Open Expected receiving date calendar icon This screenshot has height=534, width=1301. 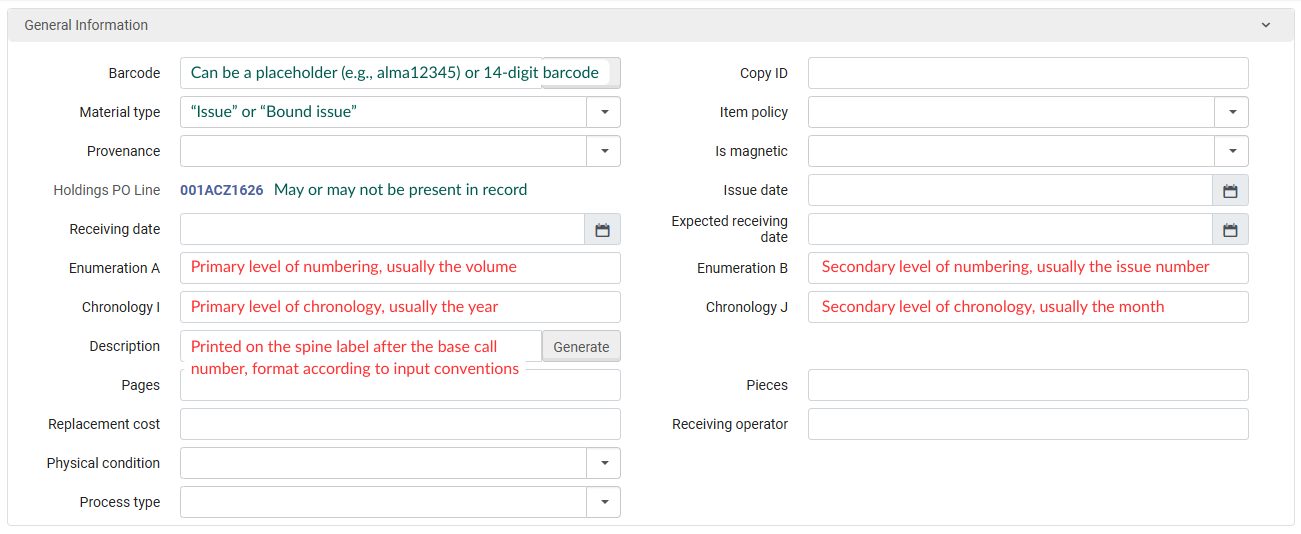1230,230
